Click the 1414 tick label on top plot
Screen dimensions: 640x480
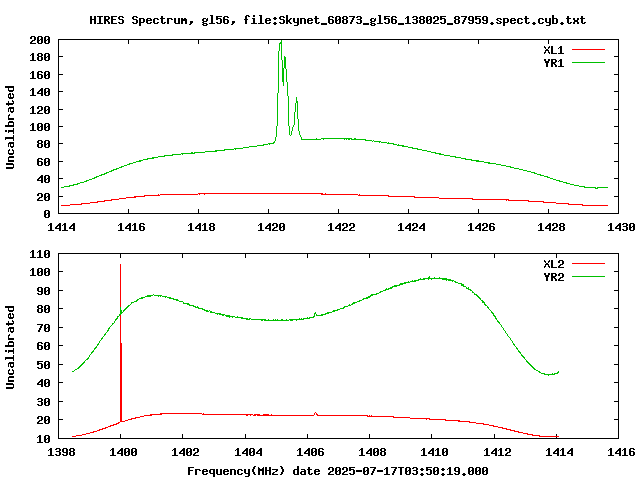coord(61,227)
